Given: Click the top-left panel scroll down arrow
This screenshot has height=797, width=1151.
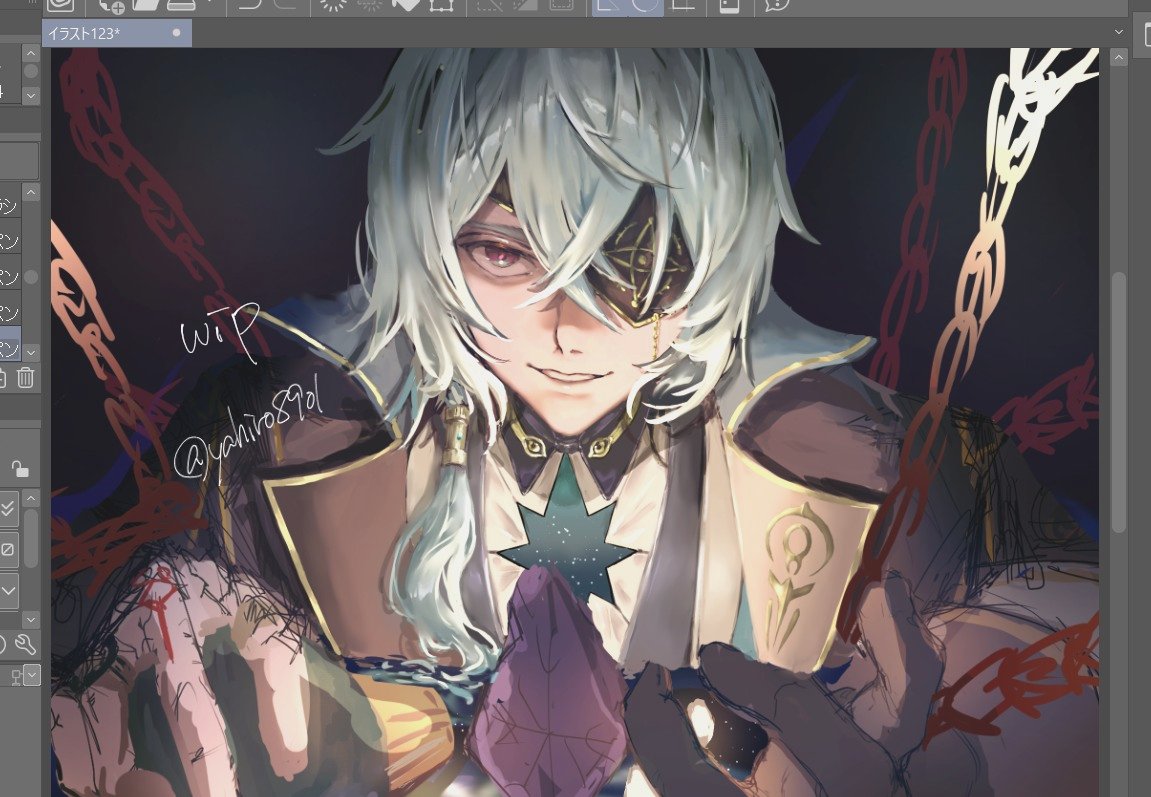Looking at the screenshot, I should [x=31, y=95].
